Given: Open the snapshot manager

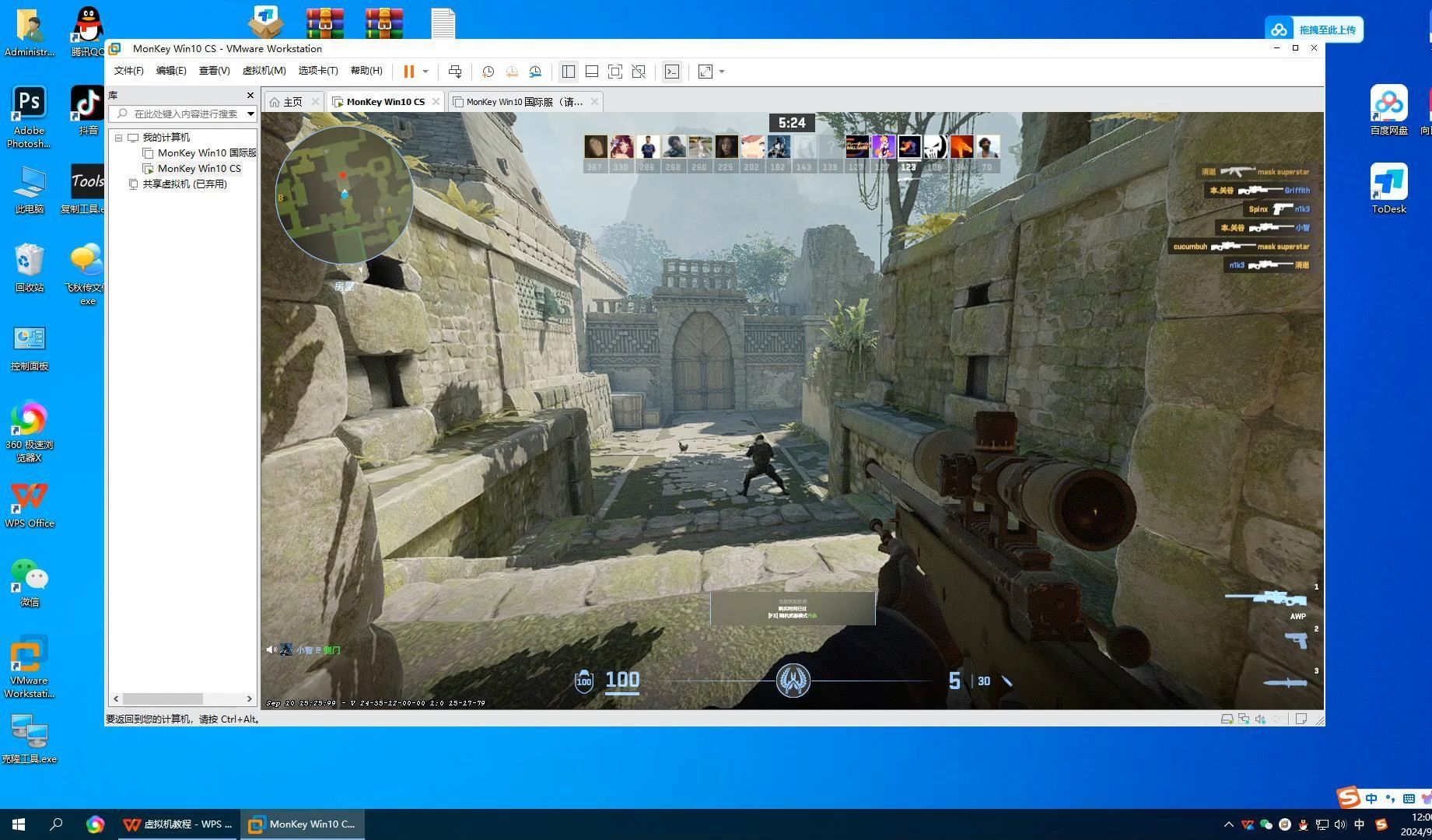Looking at the screenshot, I should pyautogui.click(x=535, y=72).
